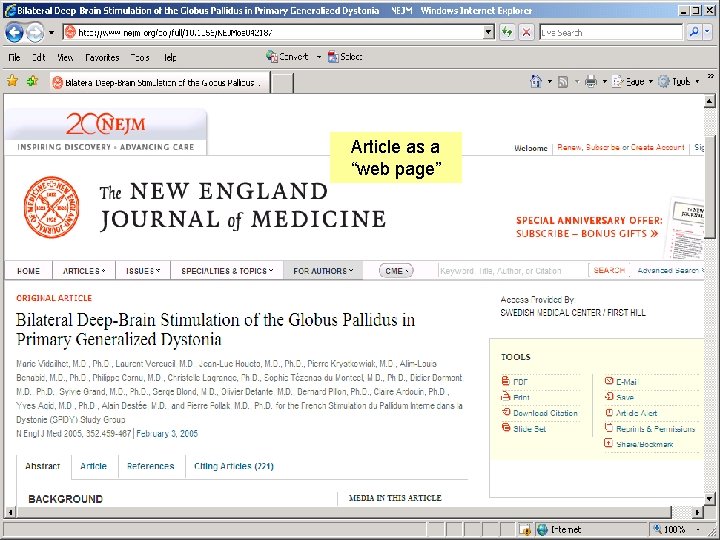Click the Add to Favorites star icon
Viewport: 720px width, 540px height.
point(32,81)
